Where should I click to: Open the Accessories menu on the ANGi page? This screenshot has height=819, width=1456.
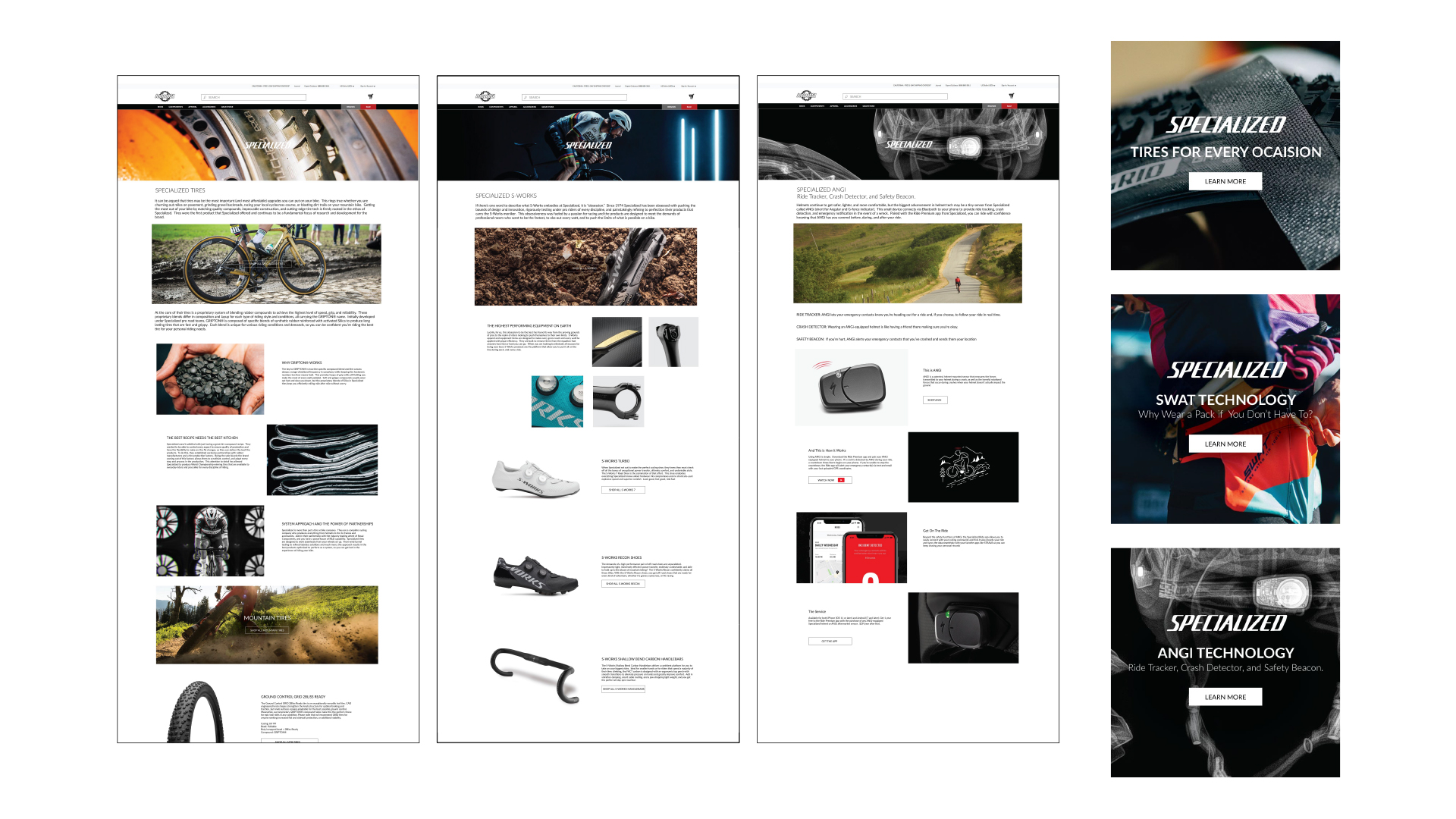coord(850,106)
